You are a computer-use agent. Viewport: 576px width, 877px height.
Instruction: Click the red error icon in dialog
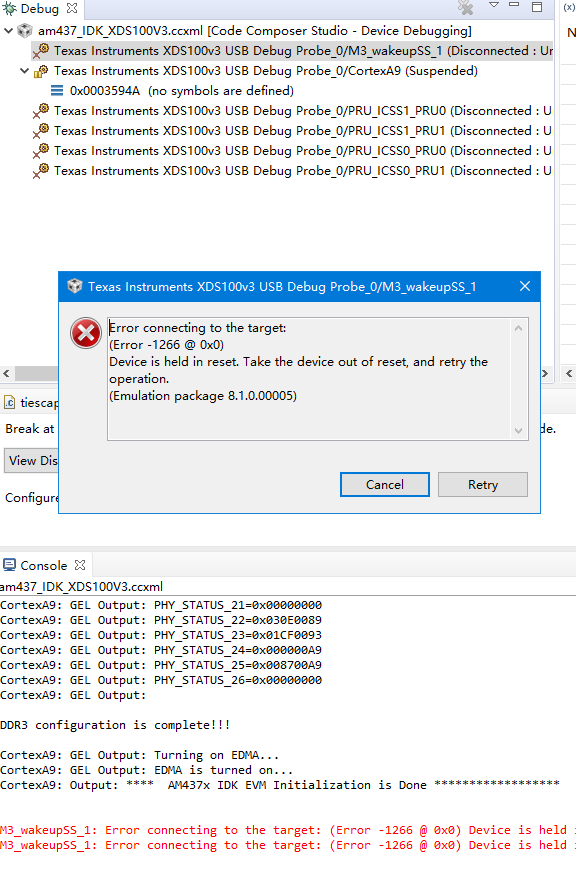pyautogui.click(x=86, y=333)
